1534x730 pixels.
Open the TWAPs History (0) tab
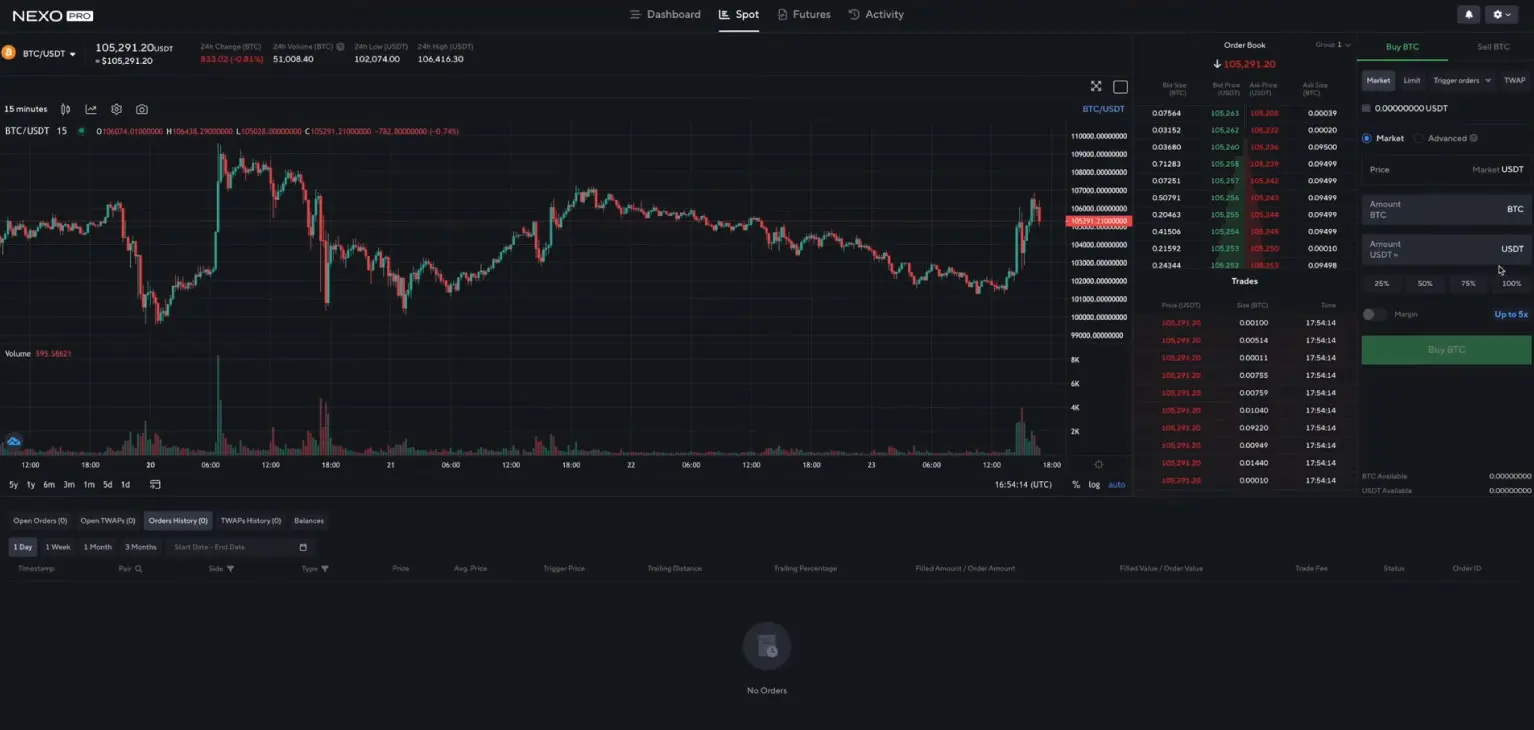pos(251,521)
